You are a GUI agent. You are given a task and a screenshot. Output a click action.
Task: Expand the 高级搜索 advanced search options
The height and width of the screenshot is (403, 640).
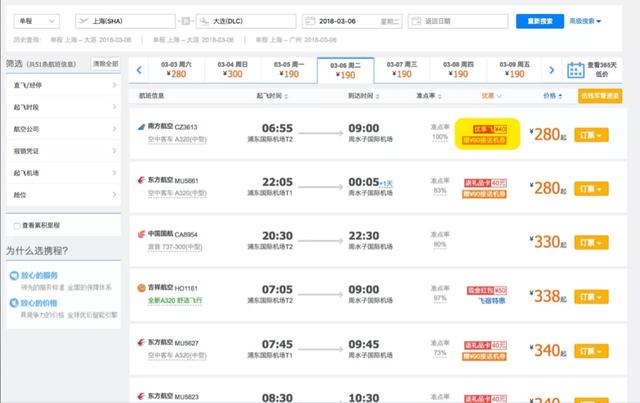pyautogui.click(x=585, y=21)
